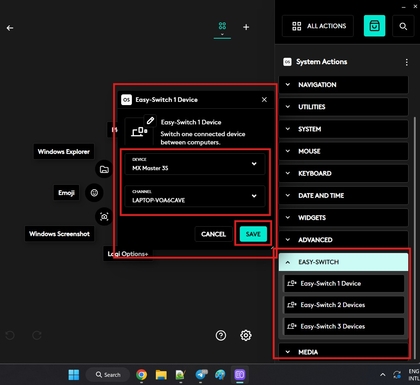Open help with question mark icon
Viewport: 420px width, 385px height.
click(x=221, y=335)
